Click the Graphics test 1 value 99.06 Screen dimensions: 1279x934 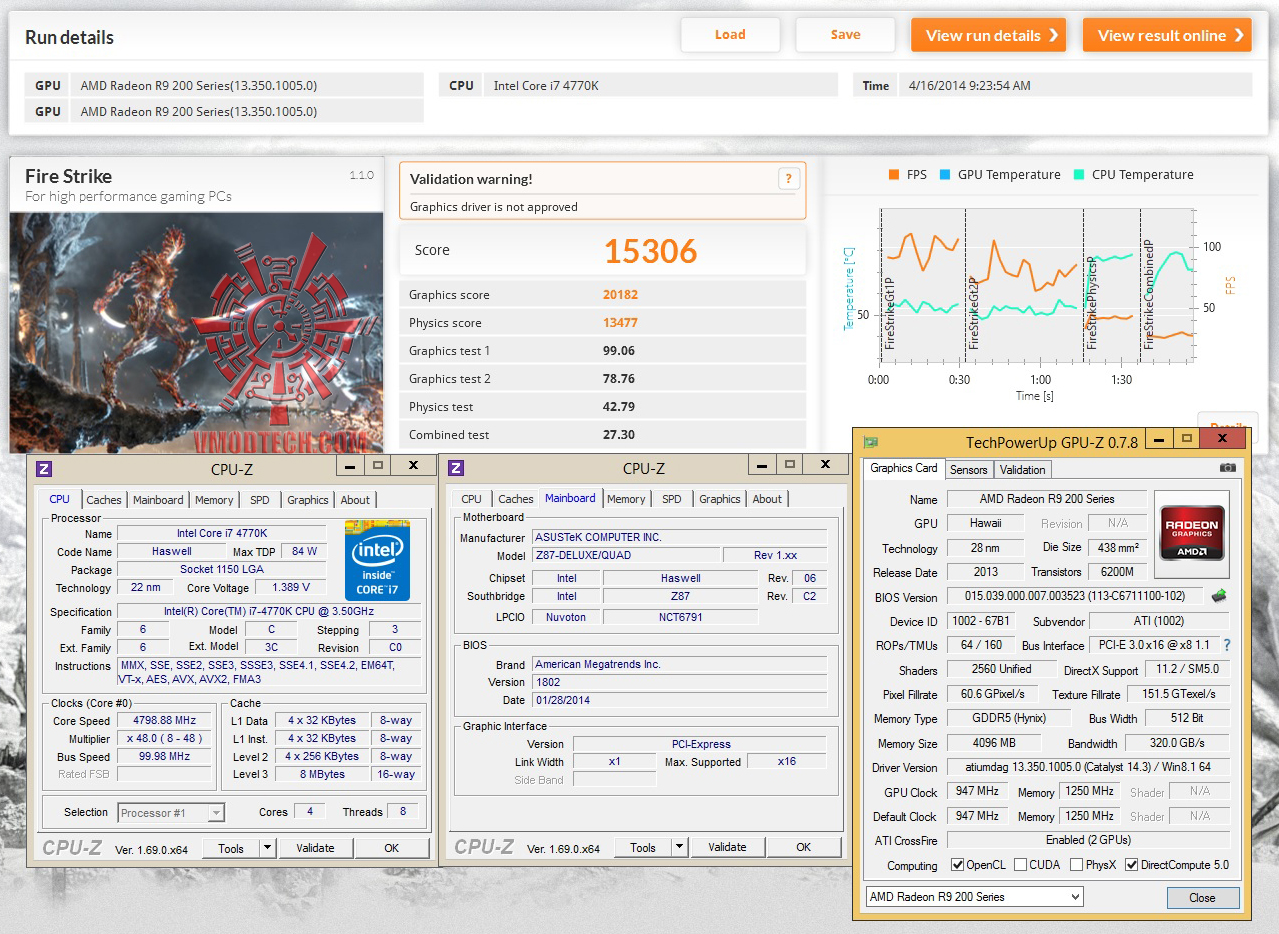(619, 351)
